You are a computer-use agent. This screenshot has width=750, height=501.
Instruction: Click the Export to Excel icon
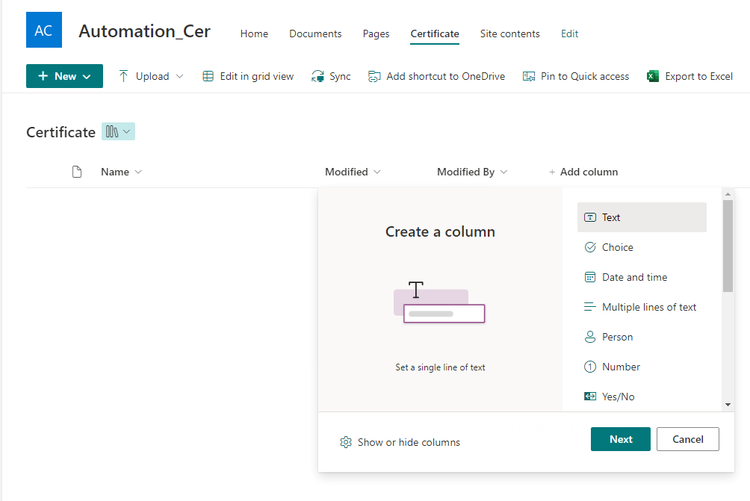[x=653, y=76]
